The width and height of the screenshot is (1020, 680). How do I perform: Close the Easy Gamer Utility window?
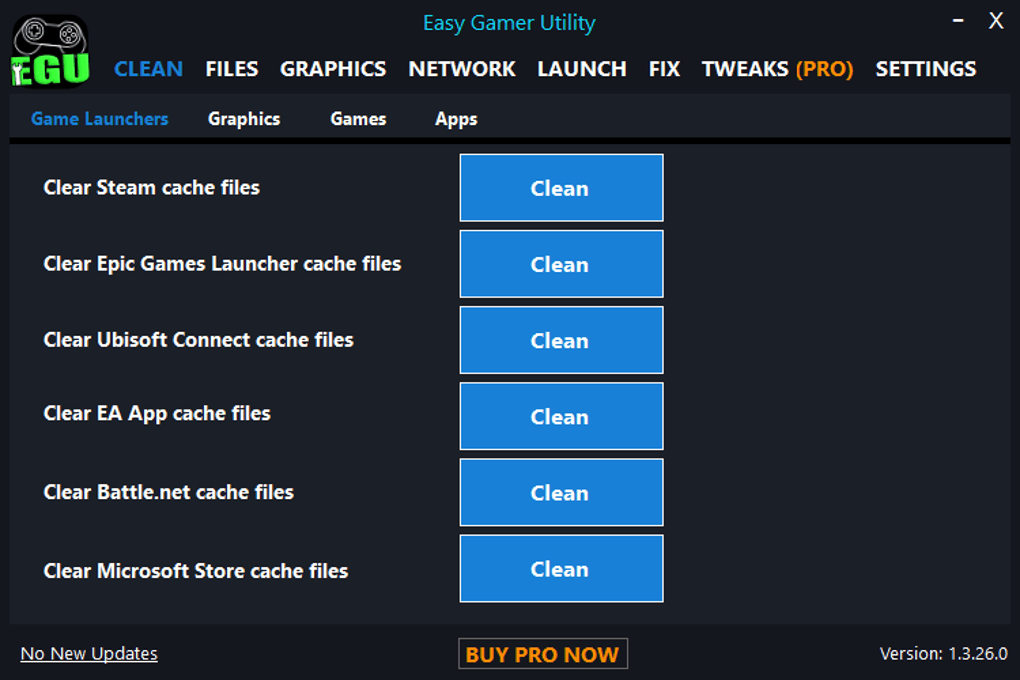click(996, 21)
